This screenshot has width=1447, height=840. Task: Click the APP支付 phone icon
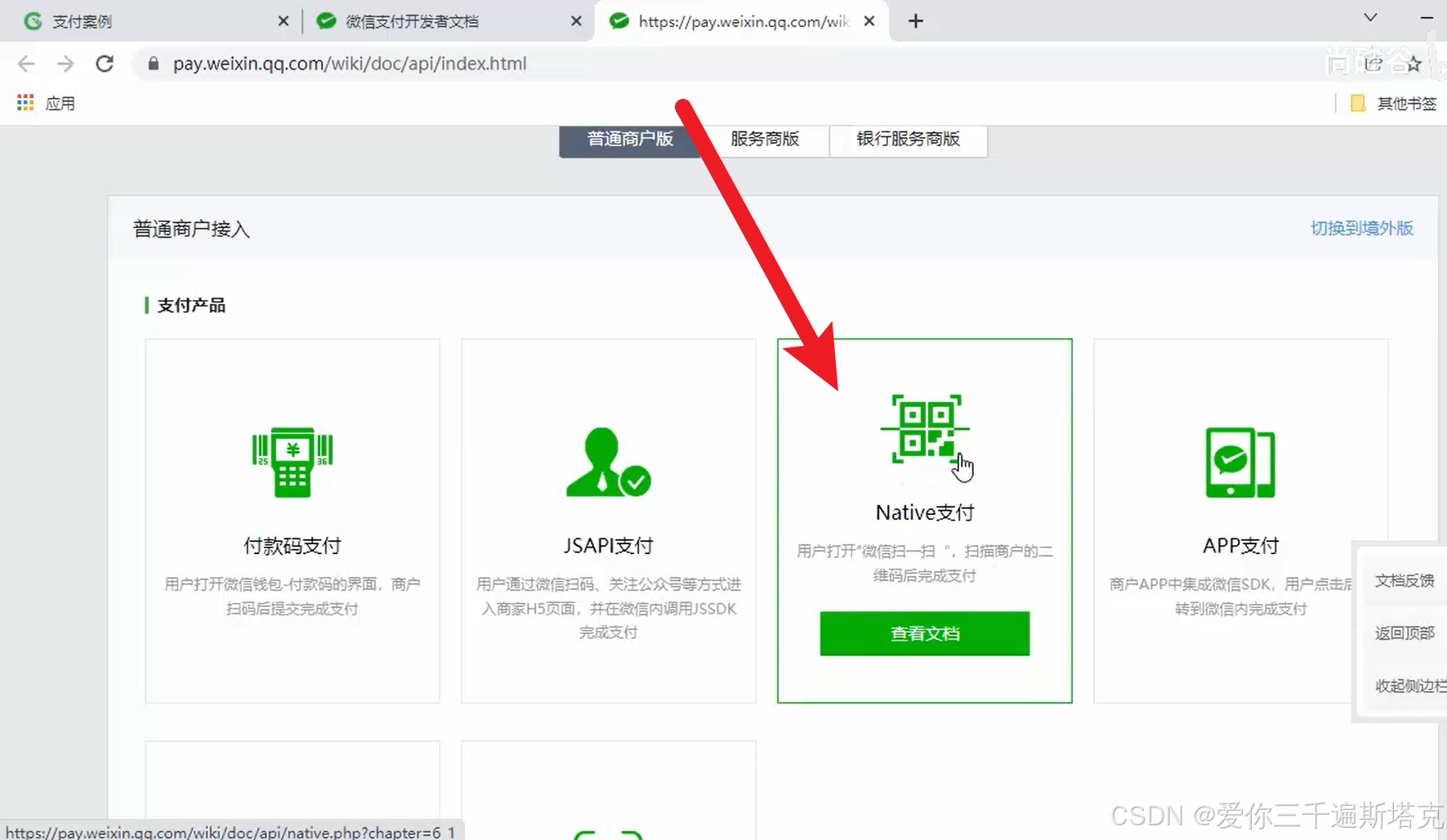pos(1239,462)
